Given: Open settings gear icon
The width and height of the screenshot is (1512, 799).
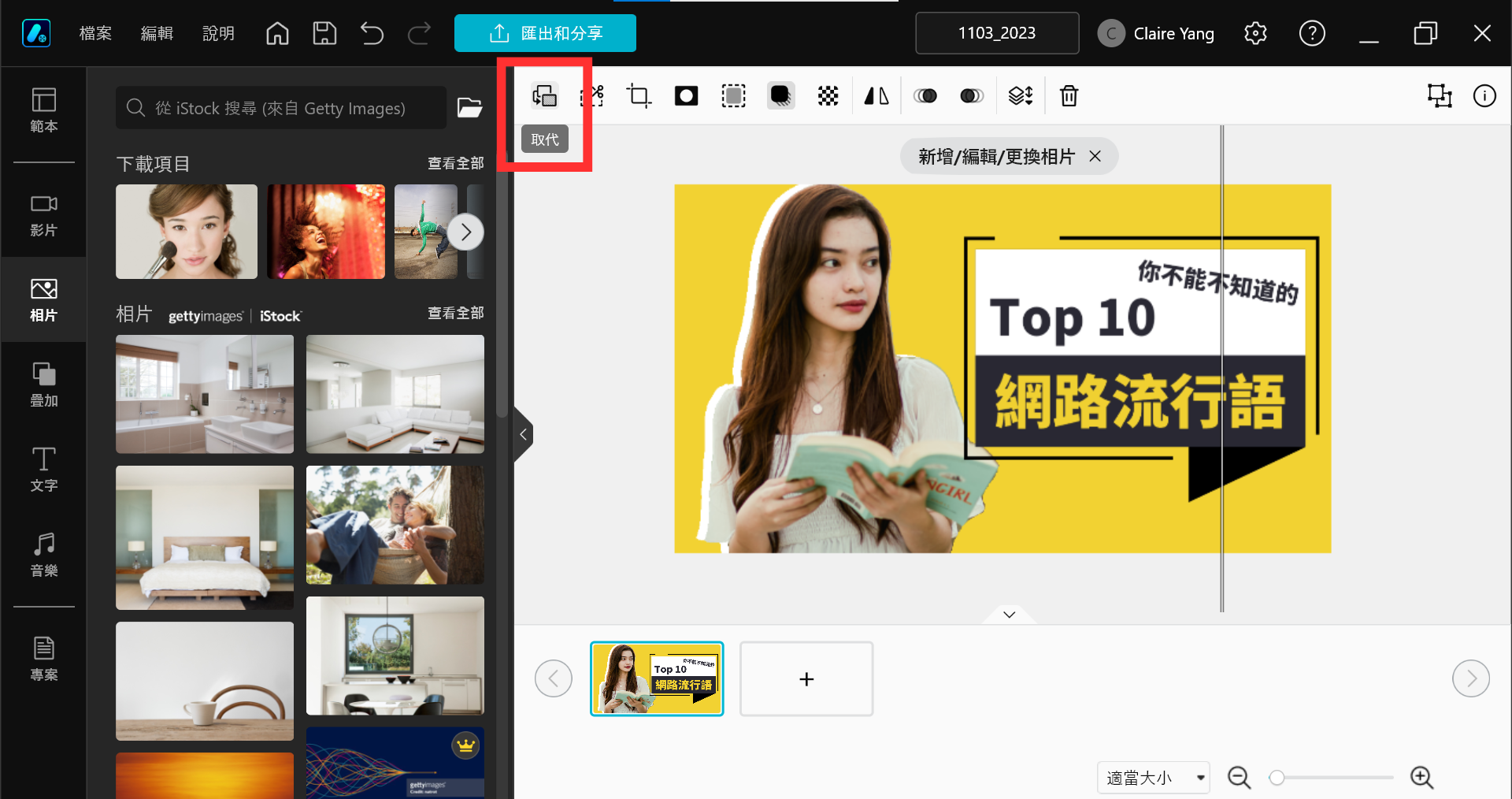Looking at the screenshot, I should click(x=1255, y=33).
